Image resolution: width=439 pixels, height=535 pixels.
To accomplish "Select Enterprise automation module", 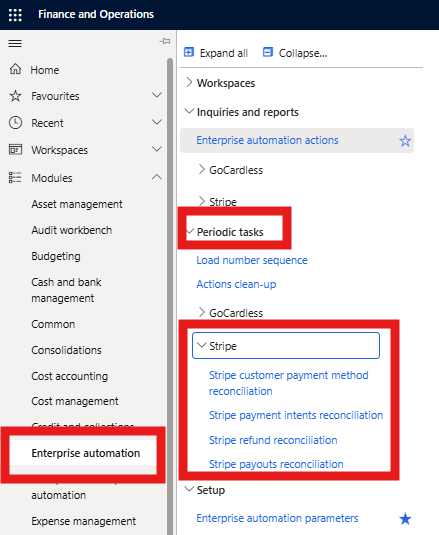I will click(x=85, y=453).
